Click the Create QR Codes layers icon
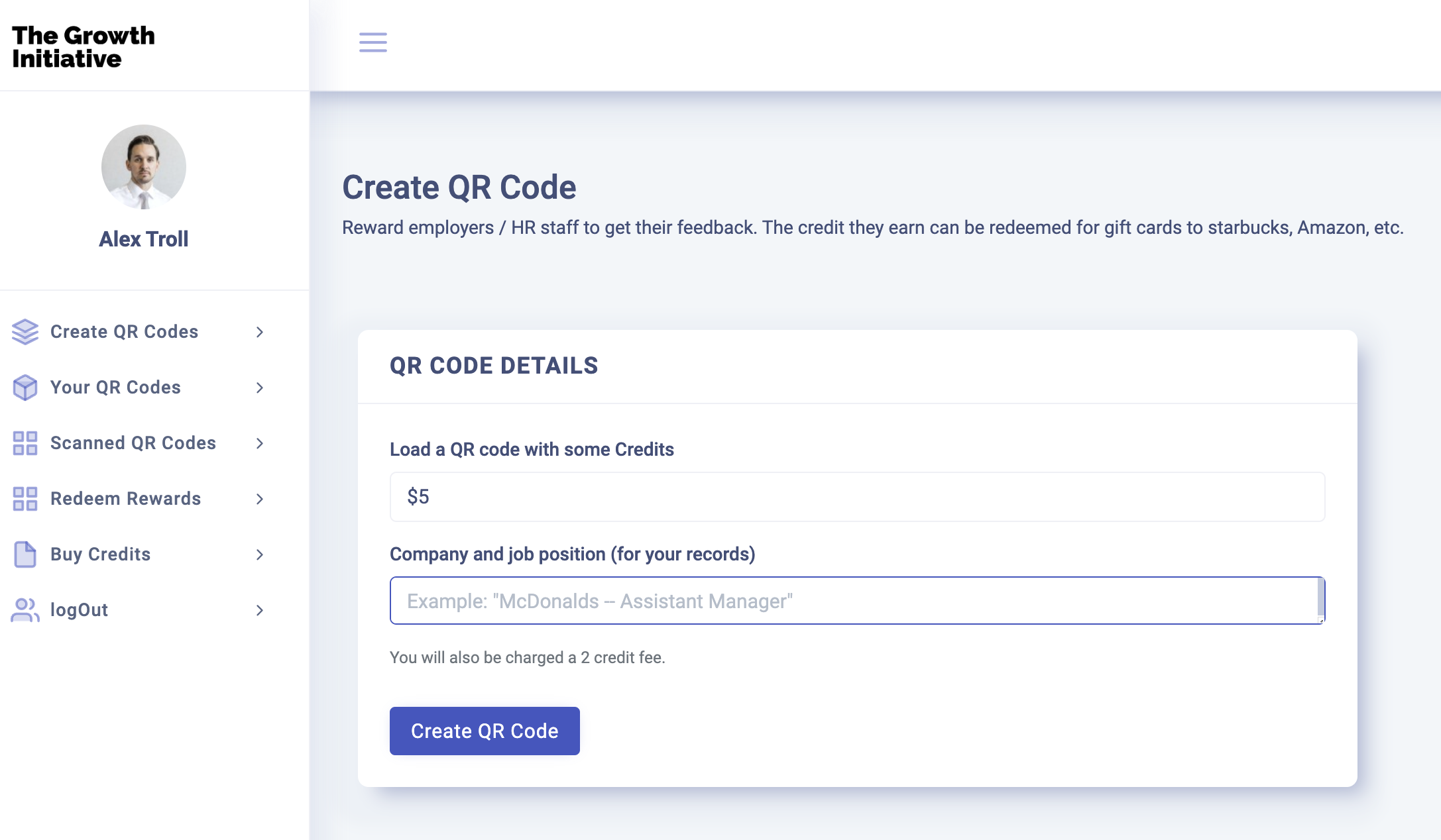The width and height of the screenshot is (1441, 840). pyautogui.click(x=25, y=332)
